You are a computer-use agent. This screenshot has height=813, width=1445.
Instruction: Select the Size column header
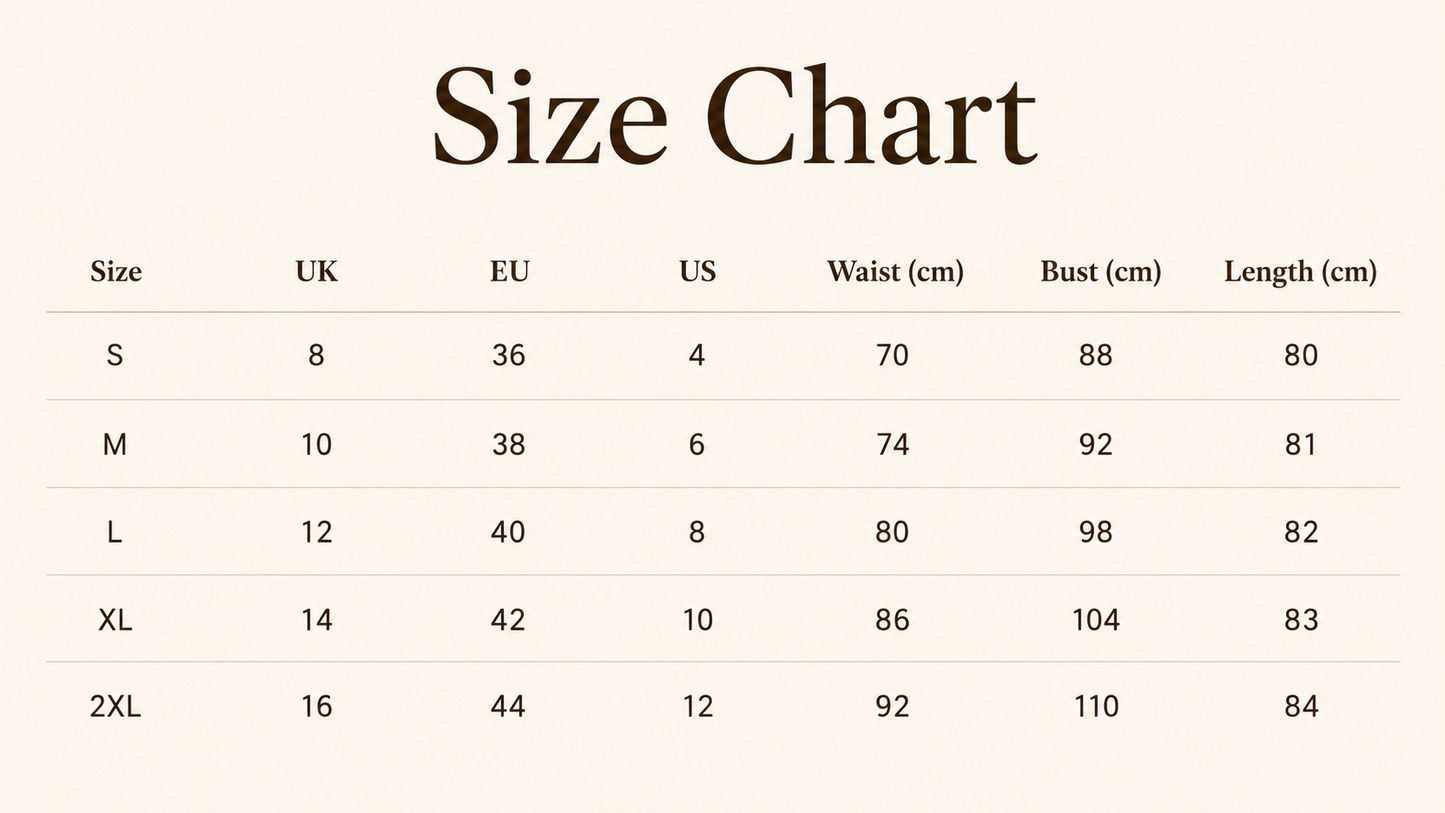pos(116,271)
